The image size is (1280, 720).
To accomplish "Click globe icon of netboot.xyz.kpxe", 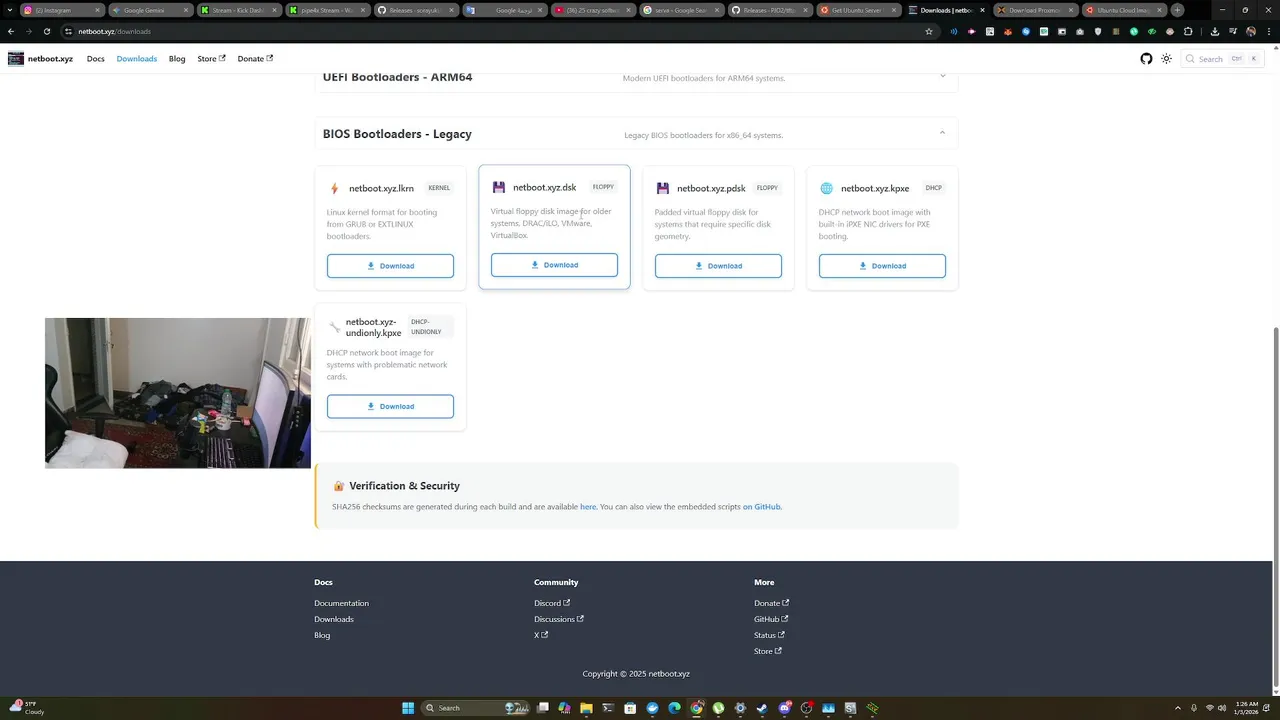I will click(x=826, y=188).
